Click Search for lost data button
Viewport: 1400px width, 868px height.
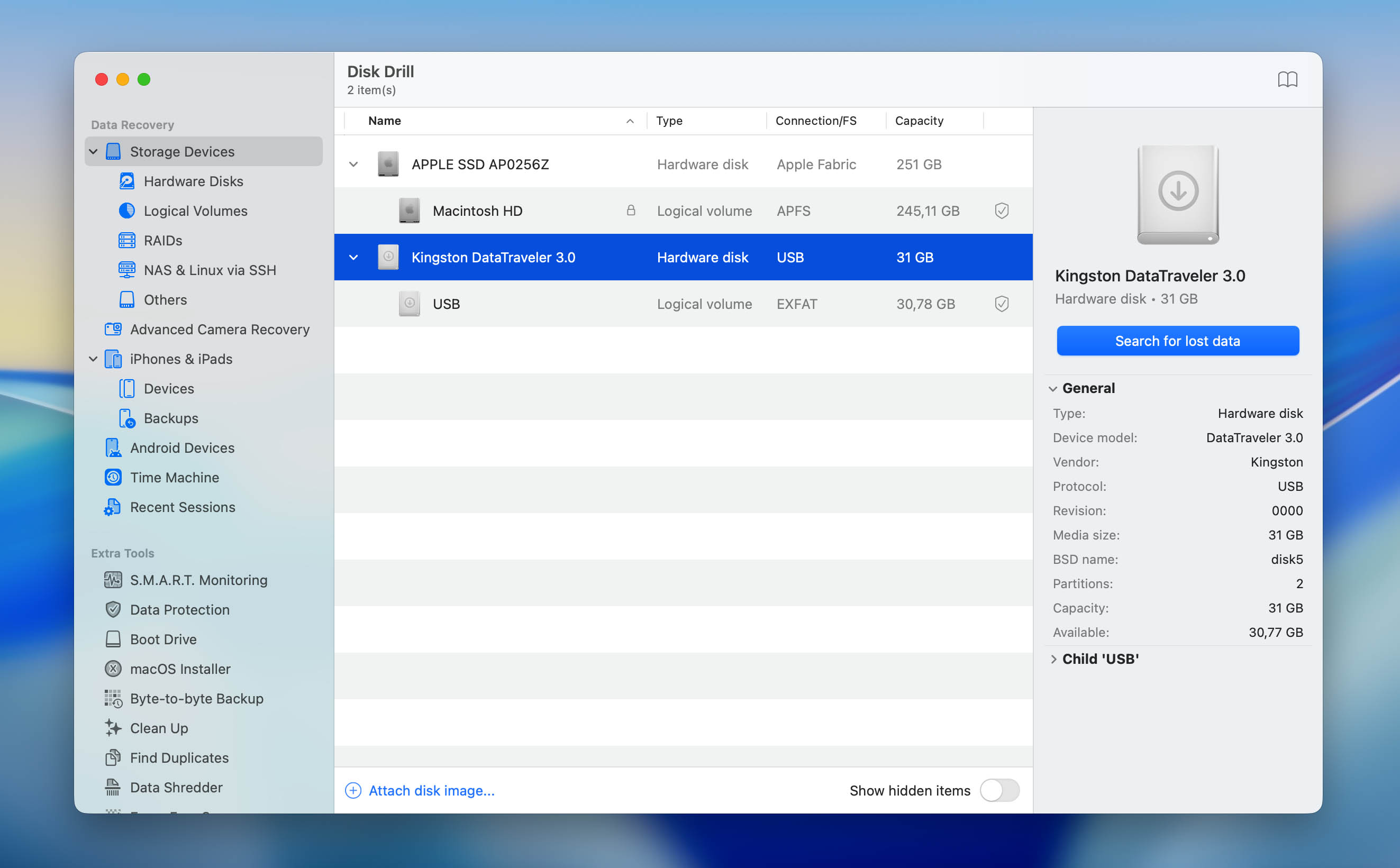coord(1177,341)
